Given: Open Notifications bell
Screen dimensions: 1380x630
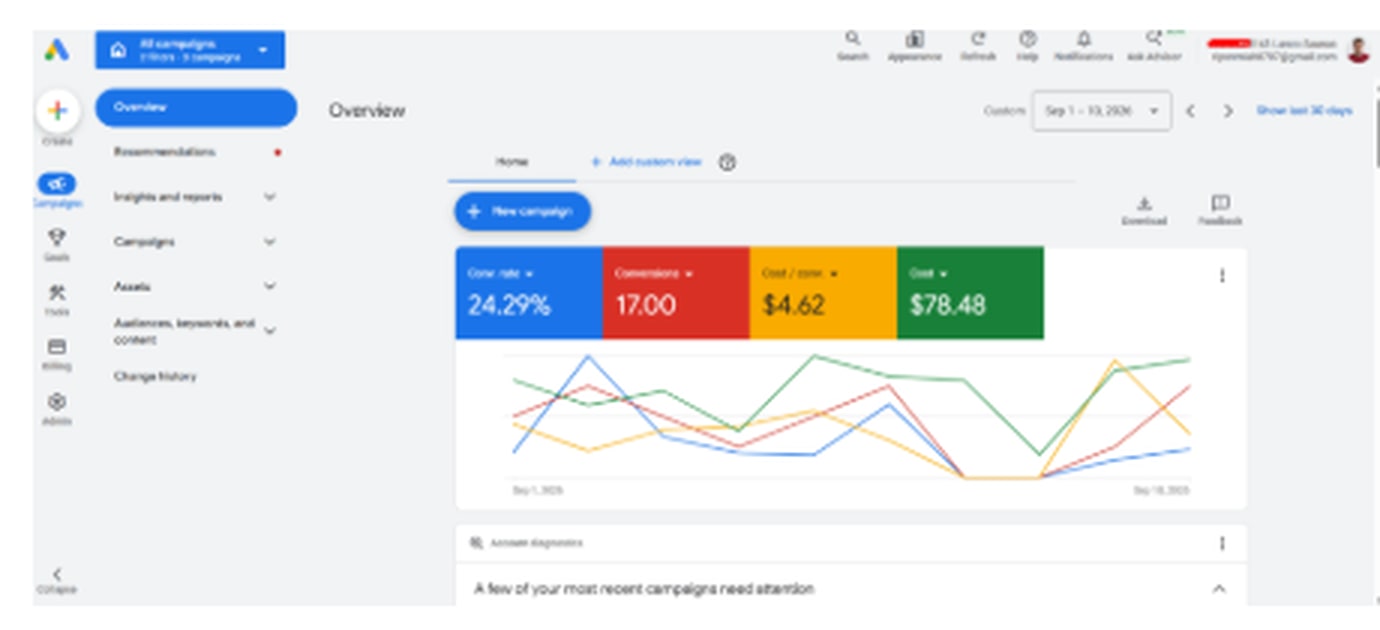Looking at the screenshot, I should pyautogui.click(x=1083, y=39).
